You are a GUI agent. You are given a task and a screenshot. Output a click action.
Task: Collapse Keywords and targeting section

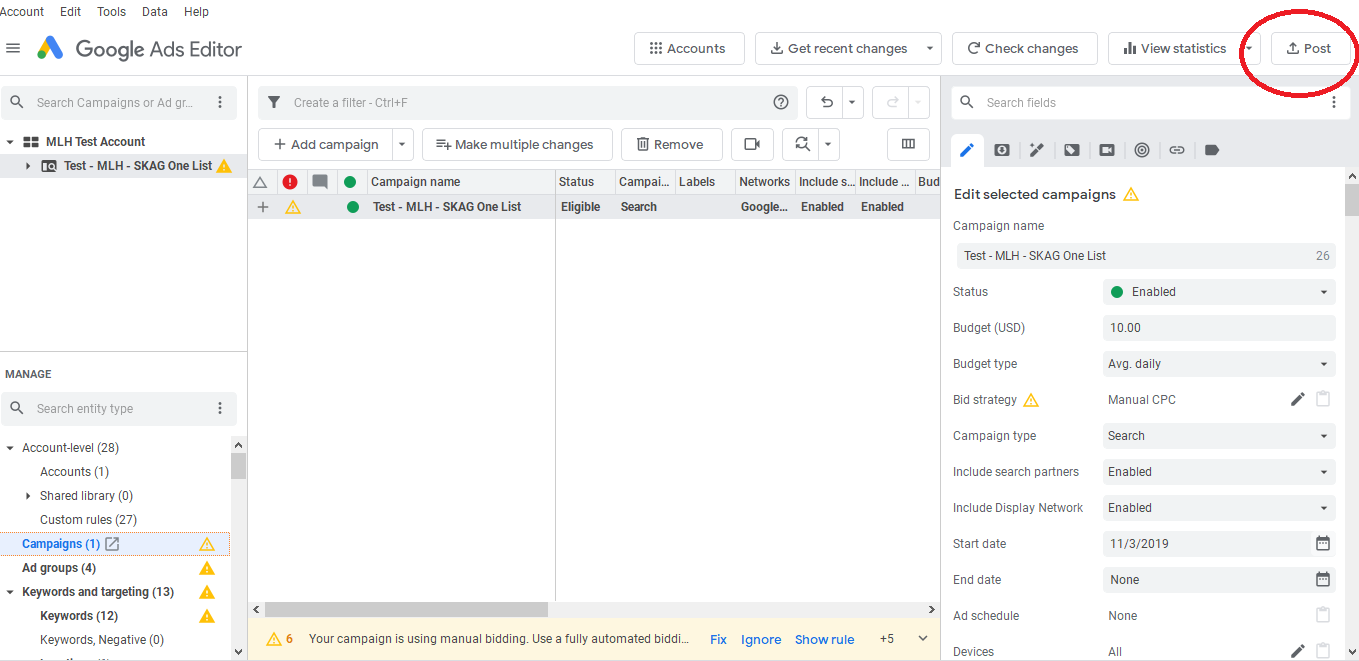coord(10,592)
